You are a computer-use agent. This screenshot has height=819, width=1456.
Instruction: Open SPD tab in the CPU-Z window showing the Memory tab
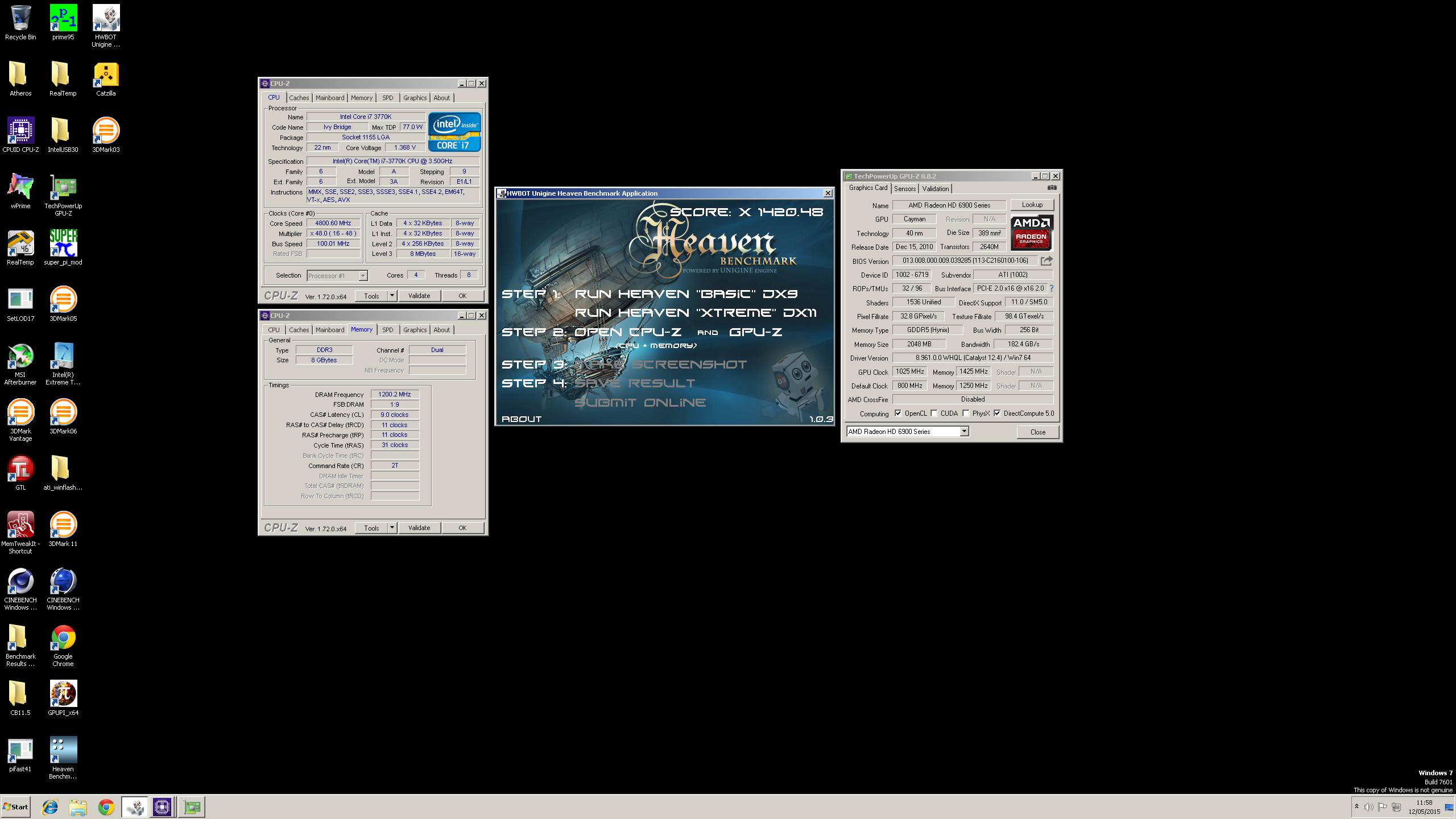point(387,330)
